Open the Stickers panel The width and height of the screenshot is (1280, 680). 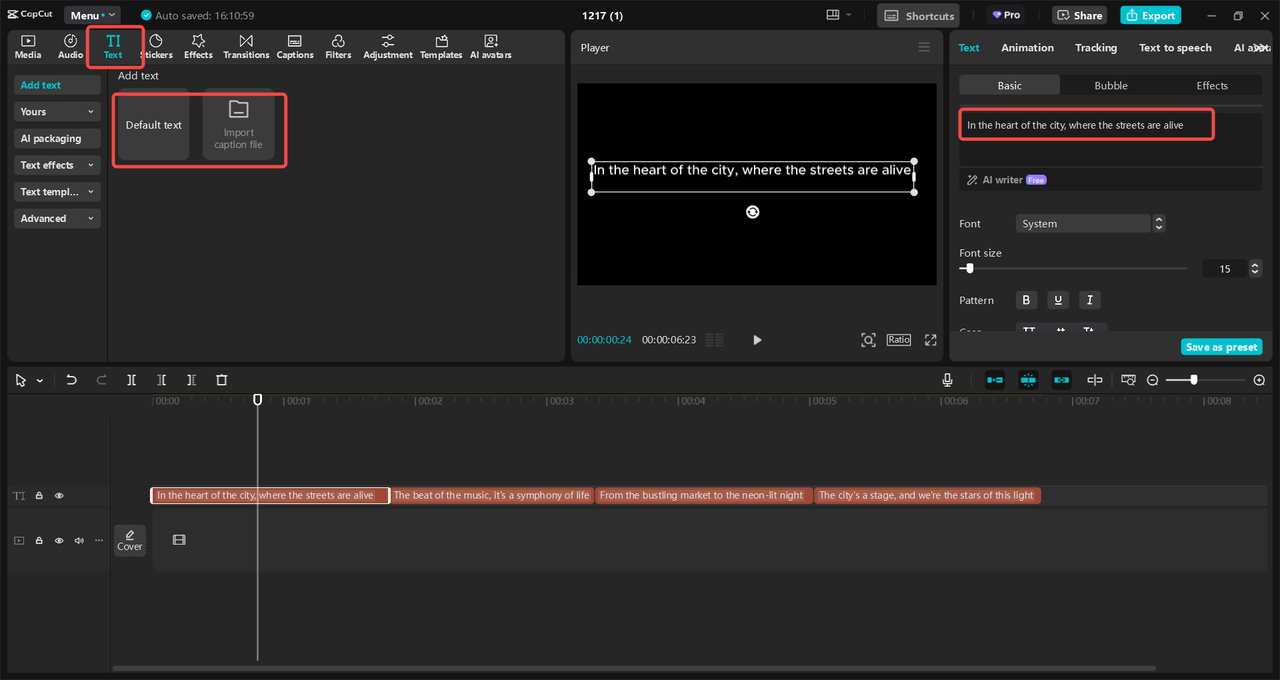[156, 46]
